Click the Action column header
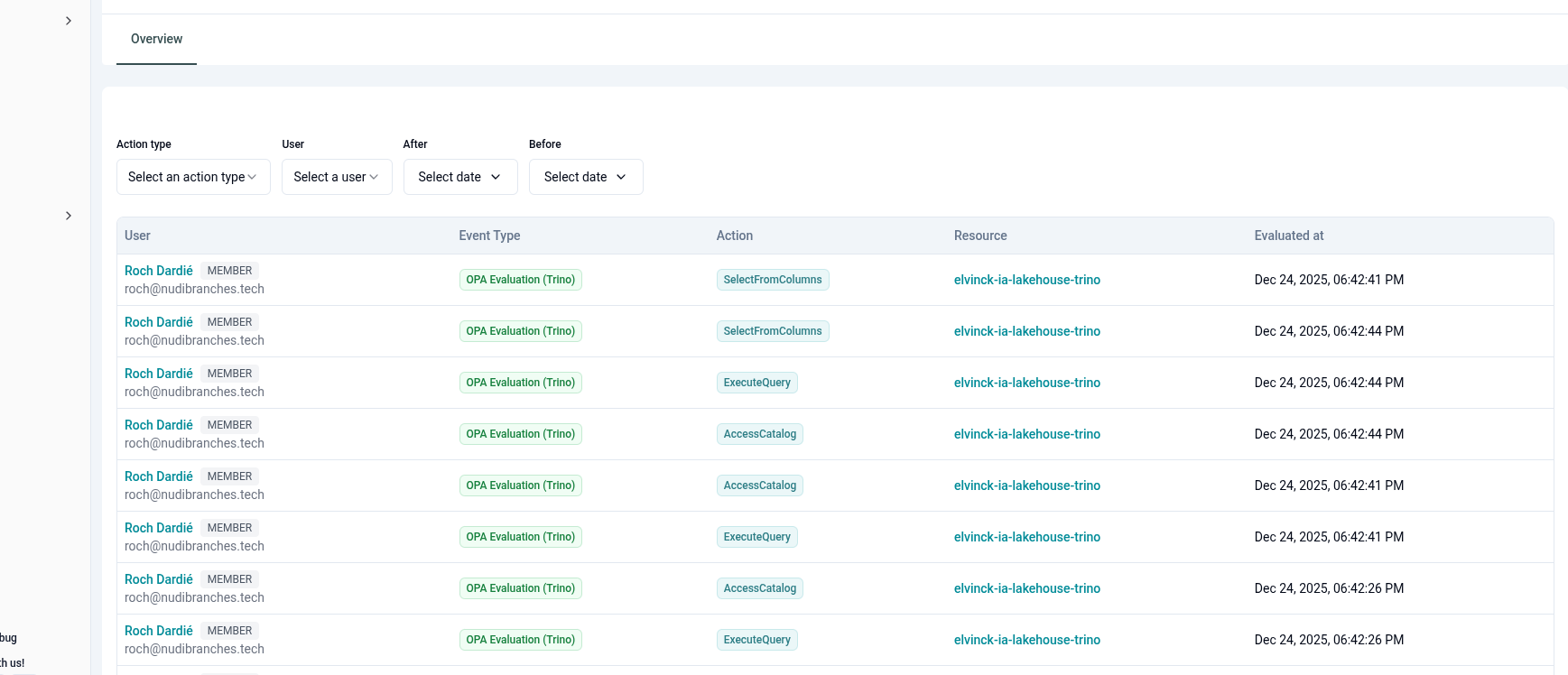Viewport: 1568px width, 675px height. [x=734, y=236]
